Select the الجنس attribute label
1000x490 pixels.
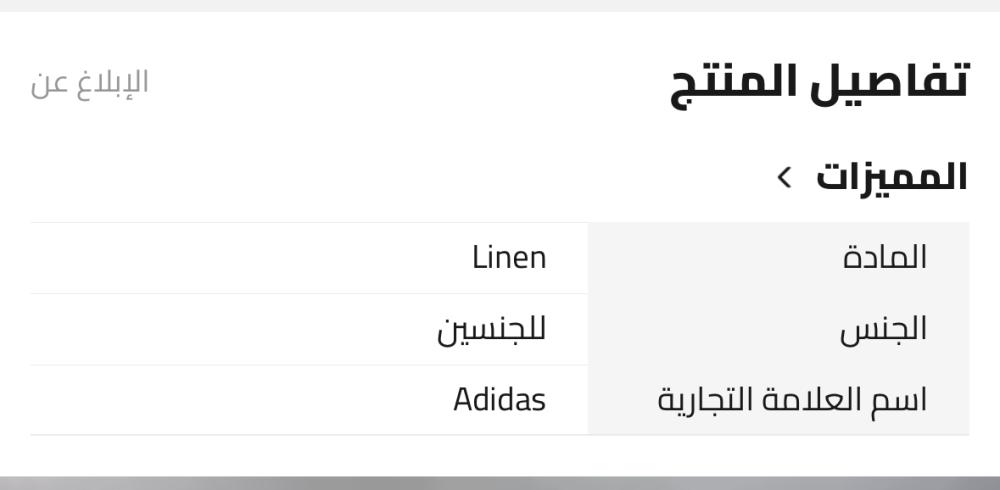[x=883, y=330]
